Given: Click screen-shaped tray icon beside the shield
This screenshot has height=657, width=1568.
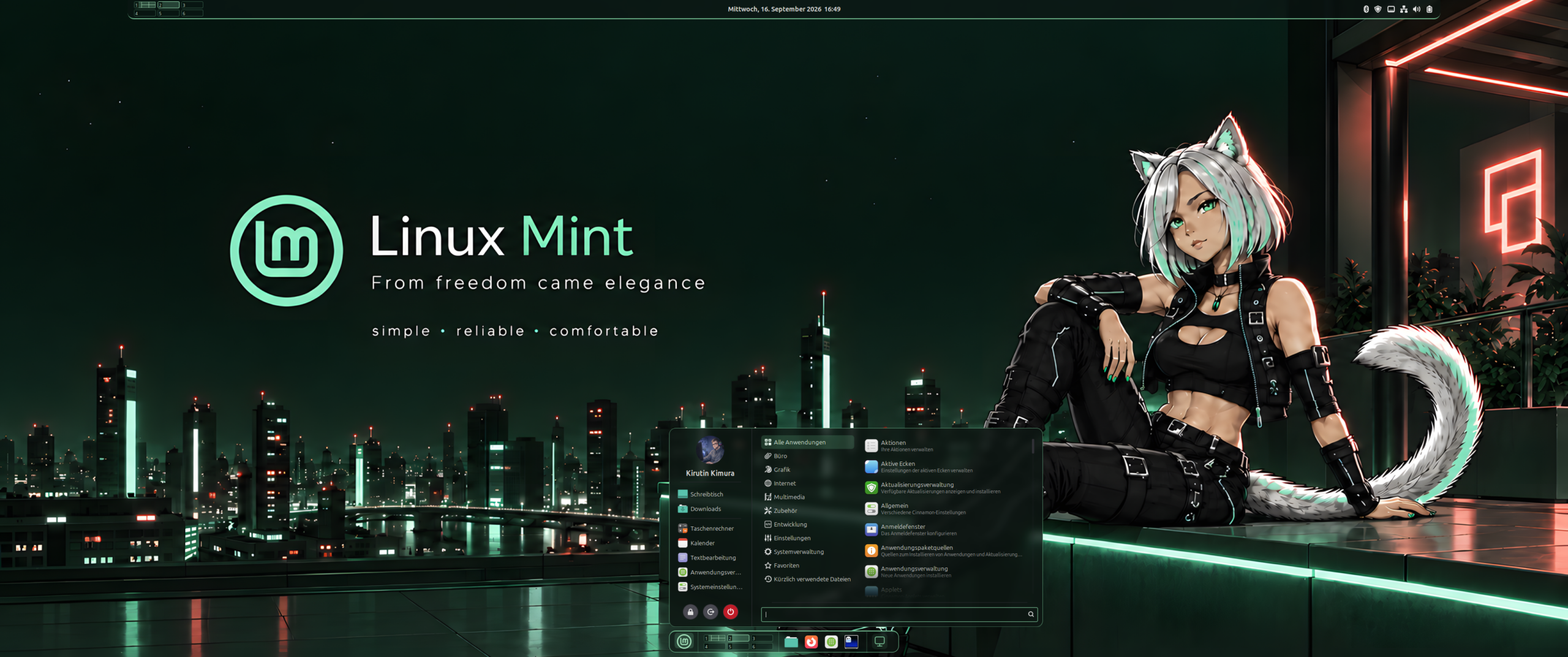Looking at the screenshot, I should (x=1391, y=9).
